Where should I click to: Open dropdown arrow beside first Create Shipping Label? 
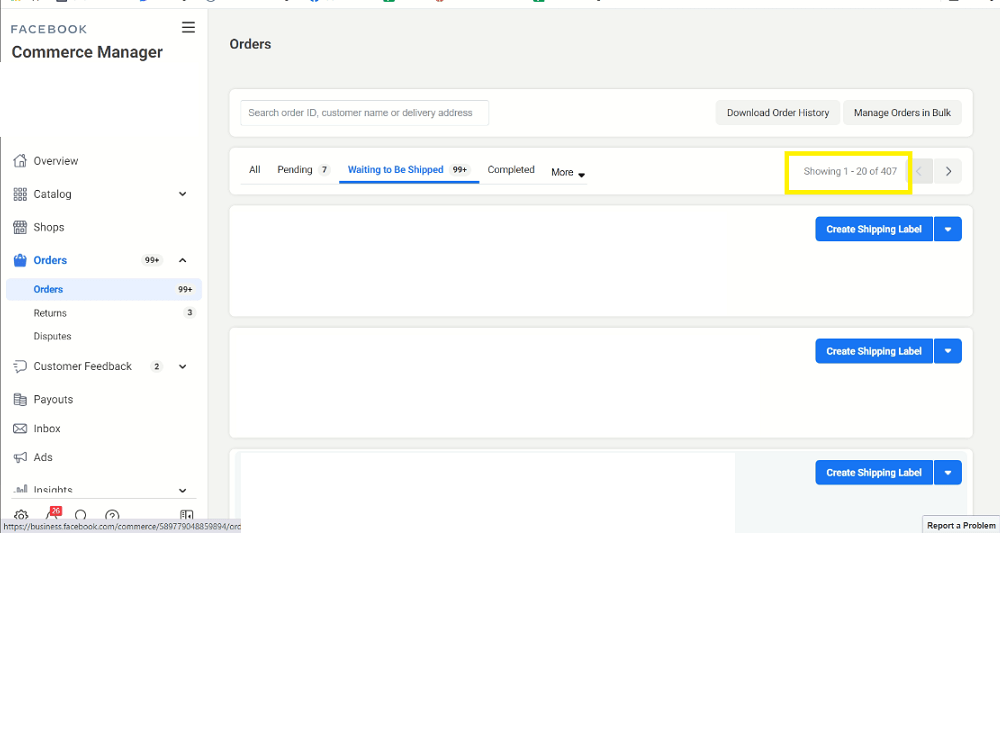tap(948, 229)
